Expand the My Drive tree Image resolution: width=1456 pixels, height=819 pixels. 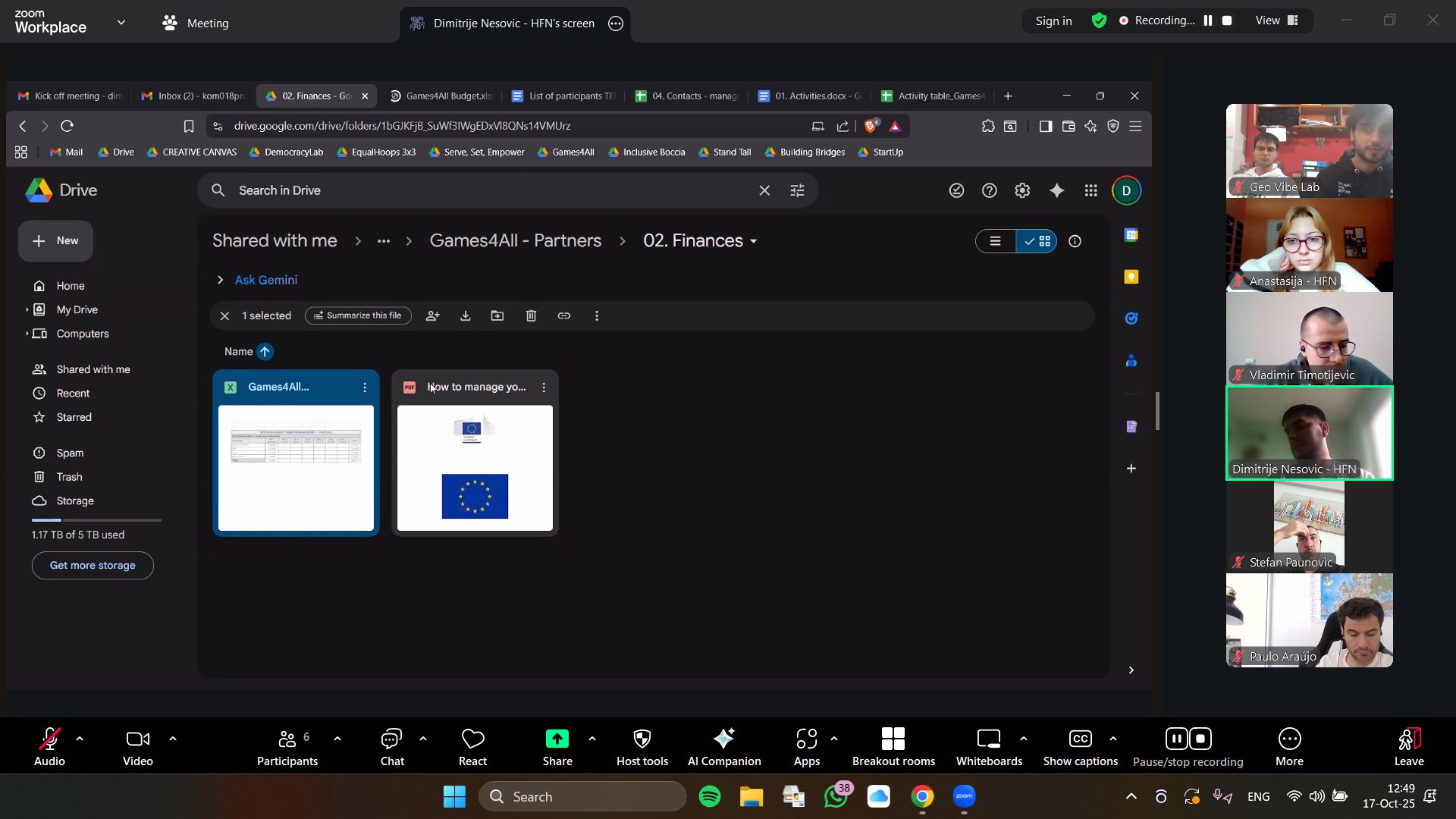(x=27, y=309)
